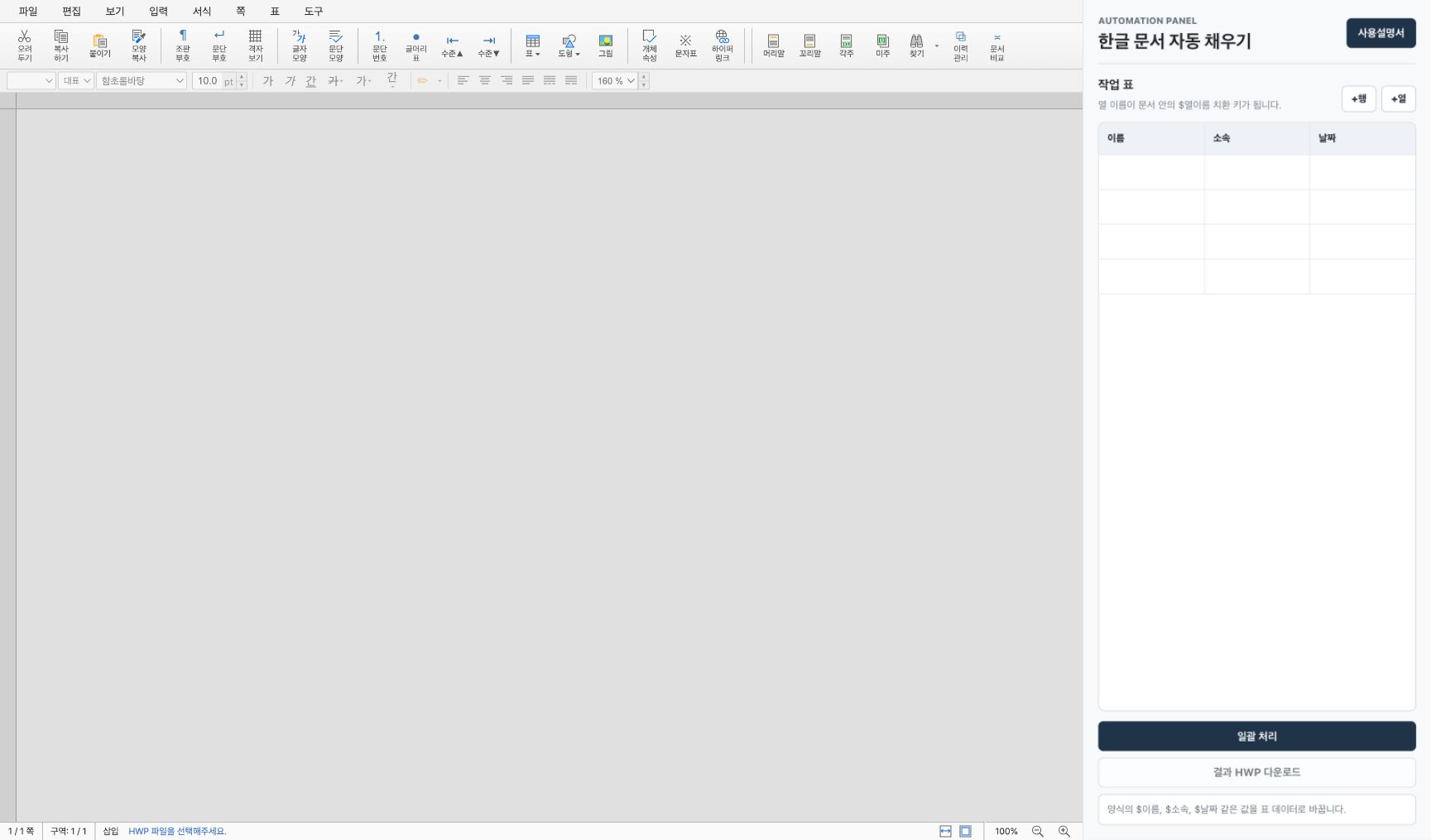
Task: Click the 꼬리말 footer icon
Action: coord(810,45)
